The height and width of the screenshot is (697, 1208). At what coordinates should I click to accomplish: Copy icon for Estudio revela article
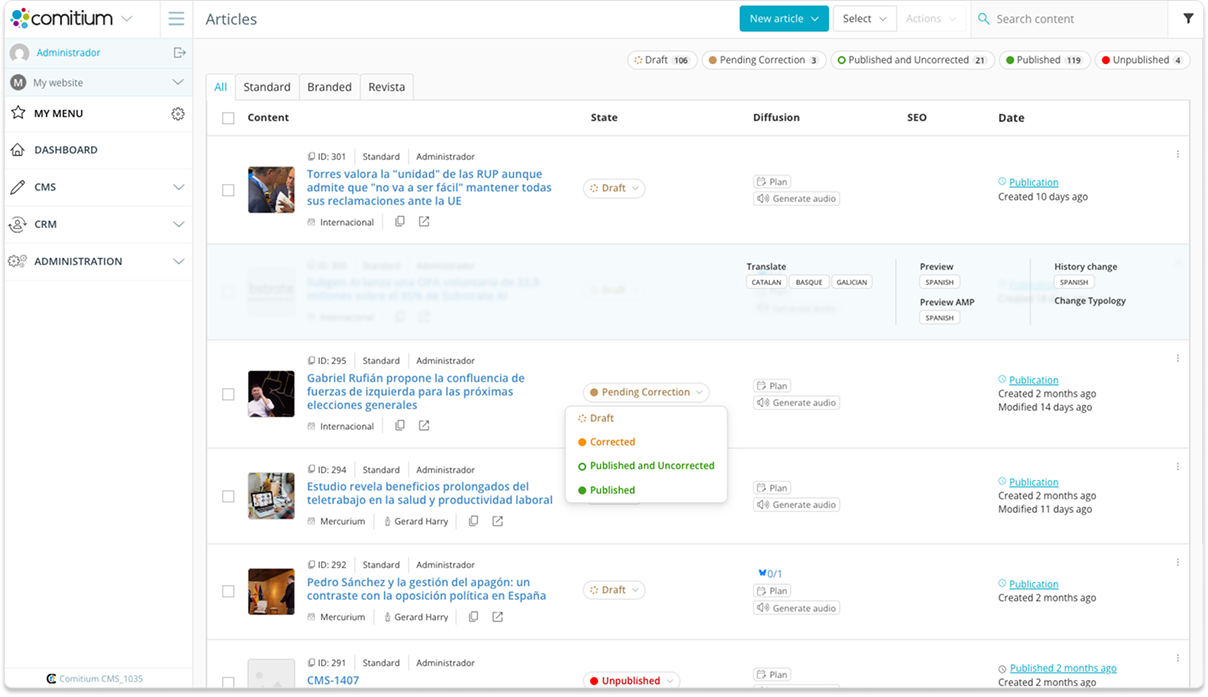click(474, 521)
